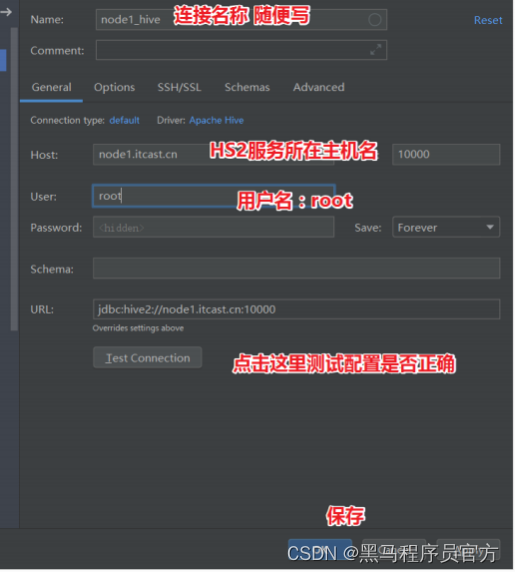Image resolution: width=515 pixels, height=573 pixels.
Task: Click the Password hidden field
Action: coord(213,227)
